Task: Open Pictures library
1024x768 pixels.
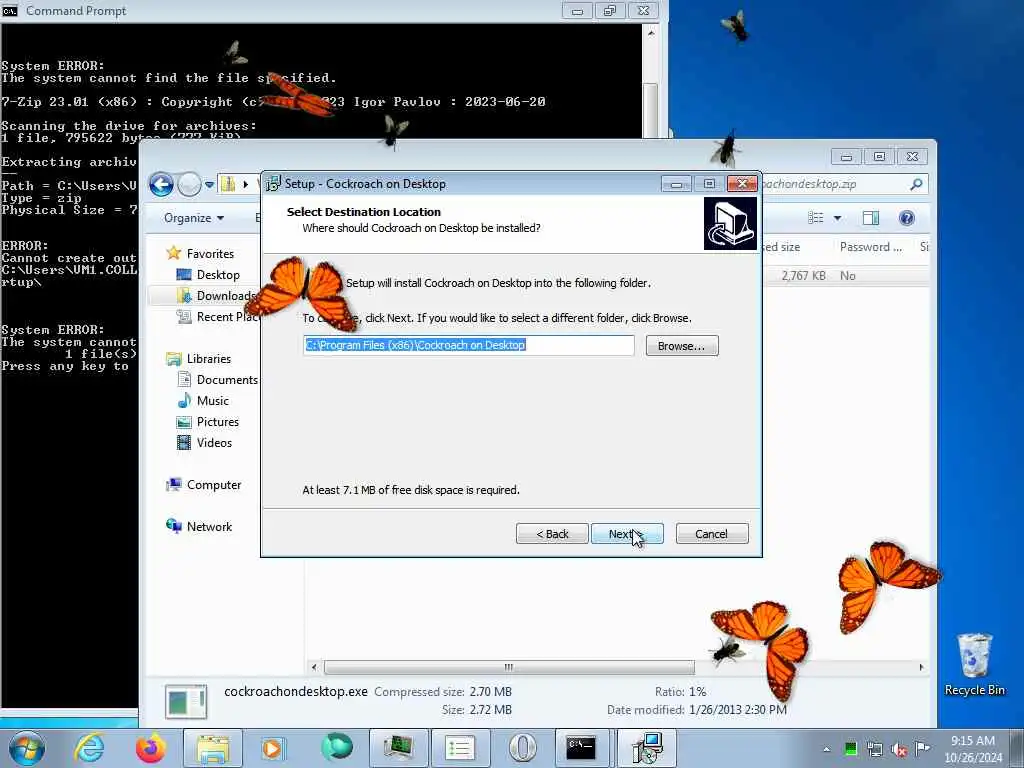Action: click(217, 421)
